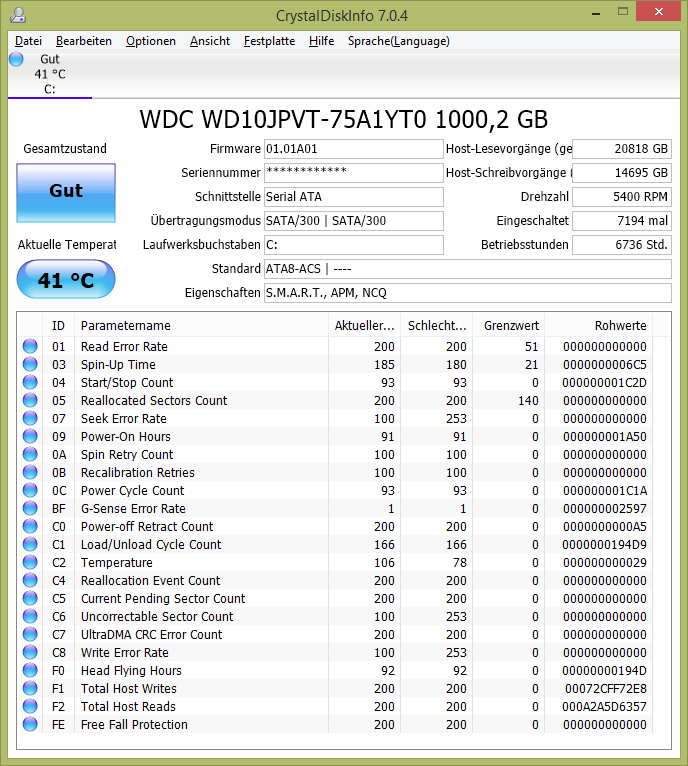Click status orb for UltraDMA CRC Error Count
688x766 pixels.
pos(30,634)
